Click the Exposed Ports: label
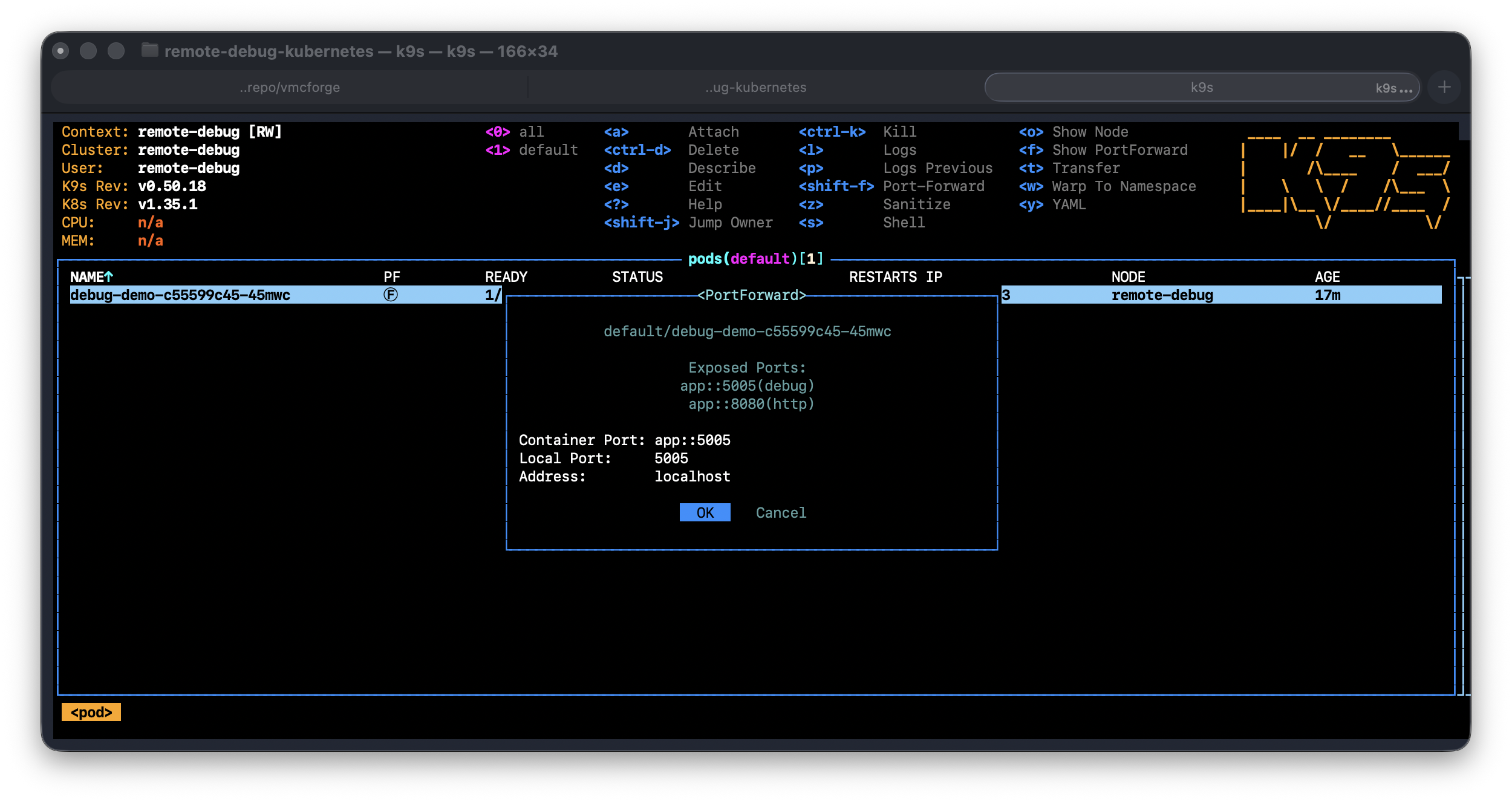This screenshot has width=1512, height=802. tap(747, 367)
